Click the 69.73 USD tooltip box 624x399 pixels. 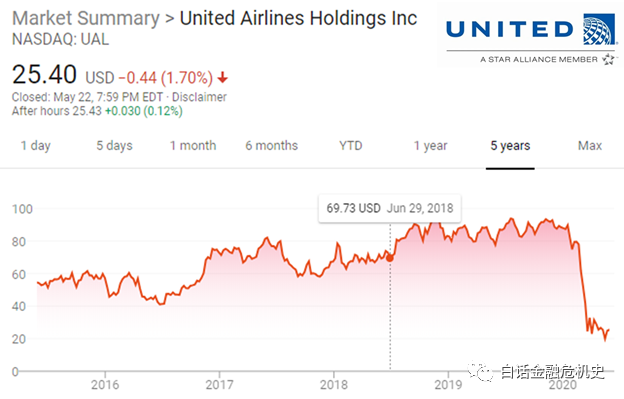390,208
